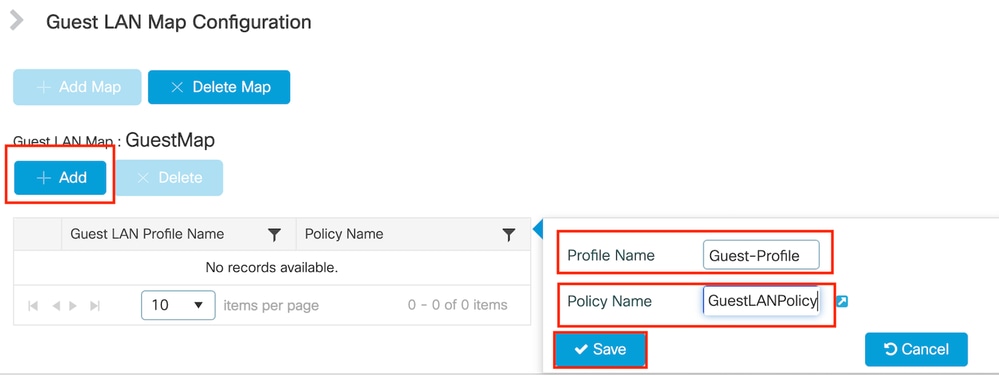This screenshot has width=999, height=376.
Task: Open filter for Guest LAN Profile Name column
Action: (274, 235)
